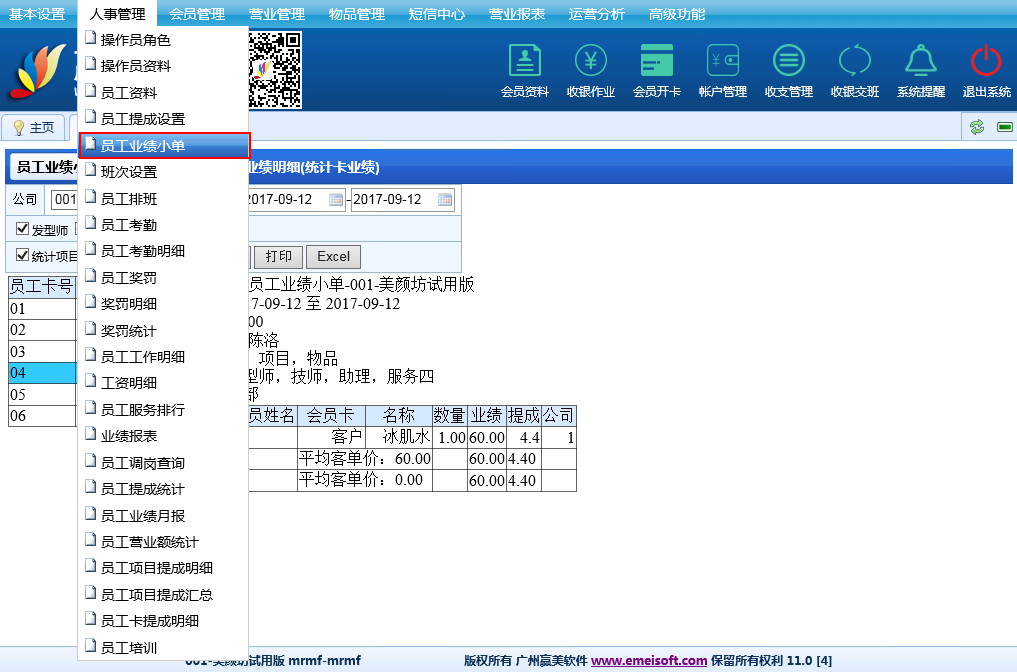Click the green refresh icon at right of tab bar
This screenshot has height=672, width=1017.
click(x=977, y=126)
